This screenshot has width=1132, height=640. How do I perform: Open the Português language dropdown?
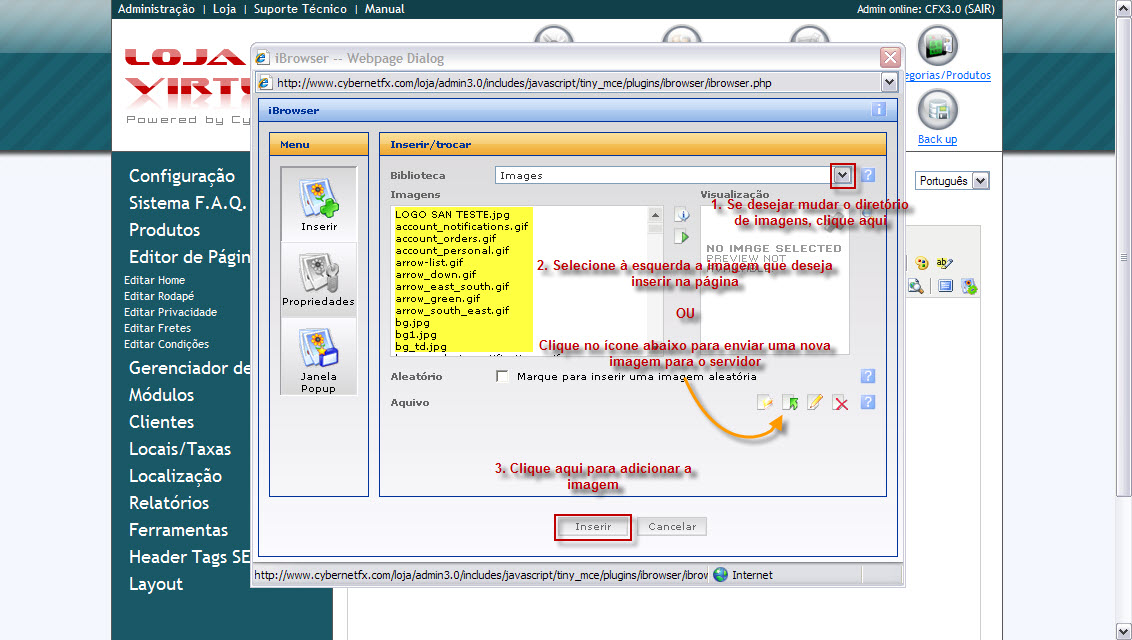(980, 181)
